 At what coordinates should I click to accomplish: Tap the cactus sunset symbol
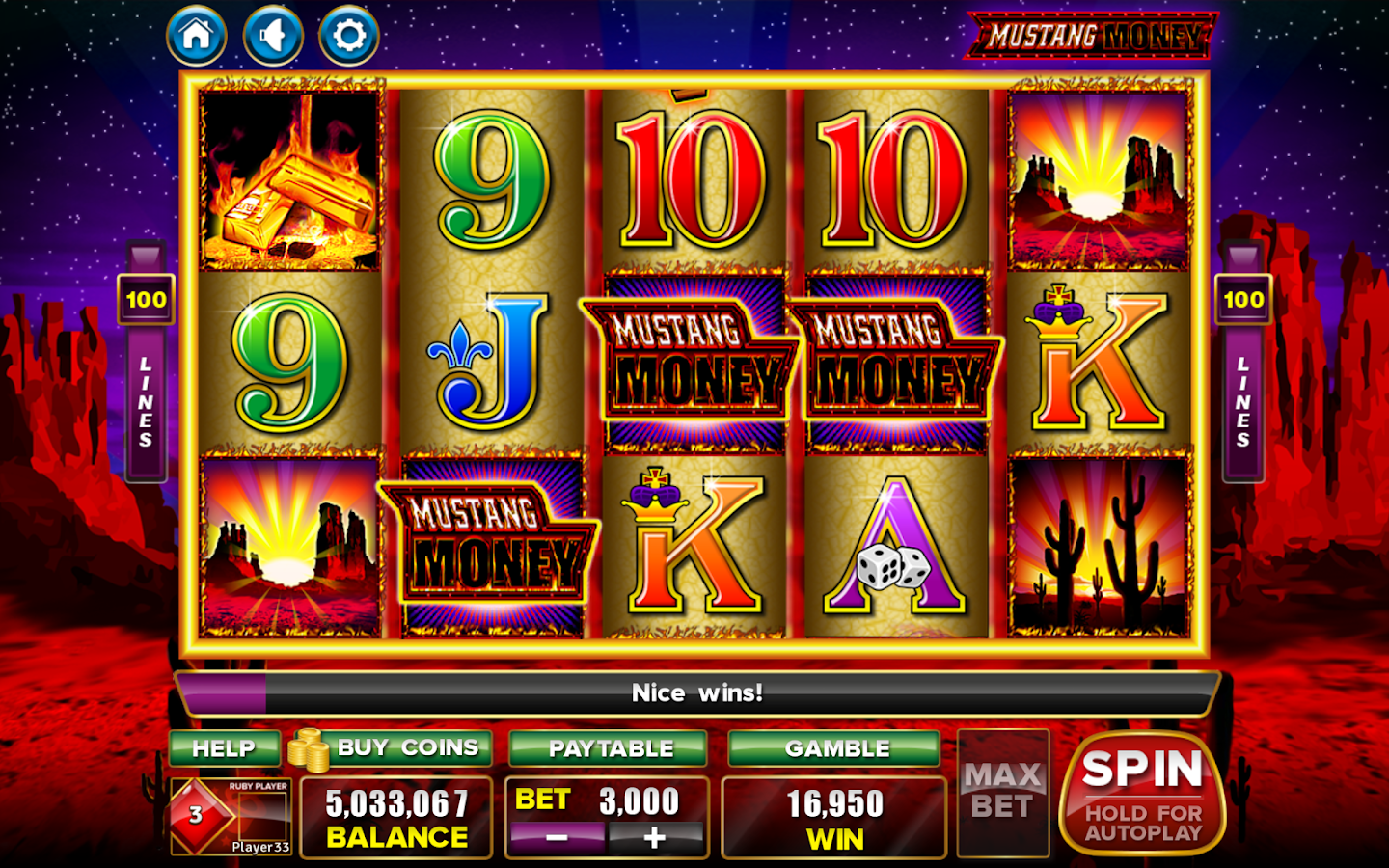pos(1098,548)
